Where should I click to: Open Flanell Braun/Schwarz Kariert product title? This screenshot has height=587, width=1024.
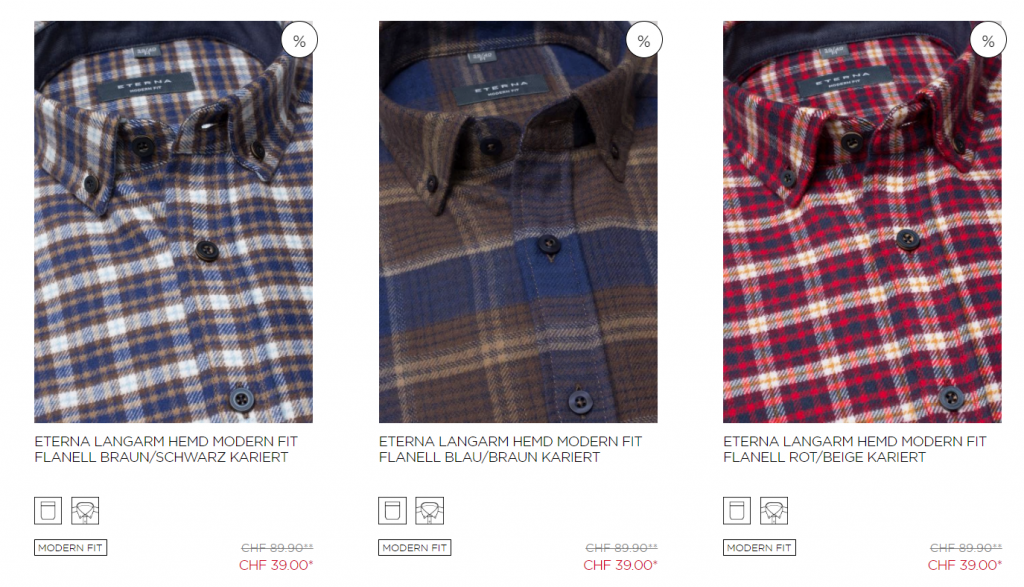tap(166, 449)
